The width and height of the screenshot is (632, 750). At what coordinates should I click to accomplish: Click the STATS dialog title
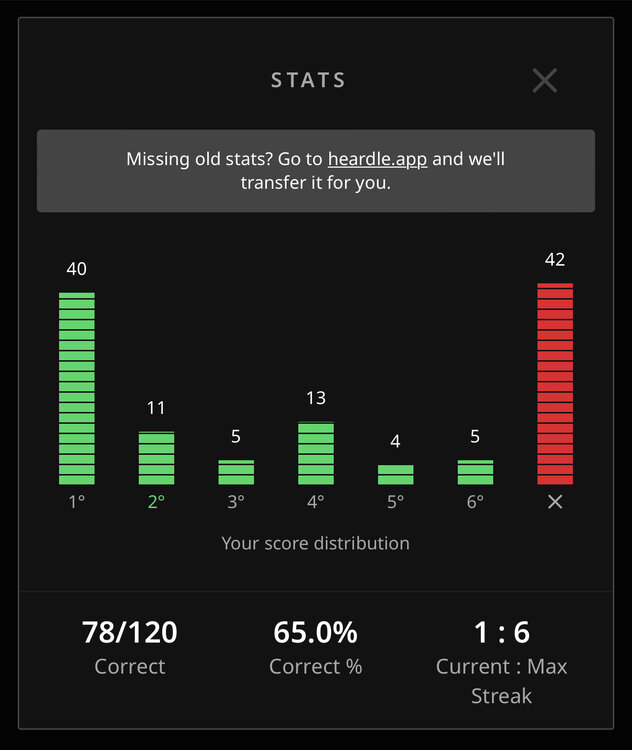[x=308, y=81]
